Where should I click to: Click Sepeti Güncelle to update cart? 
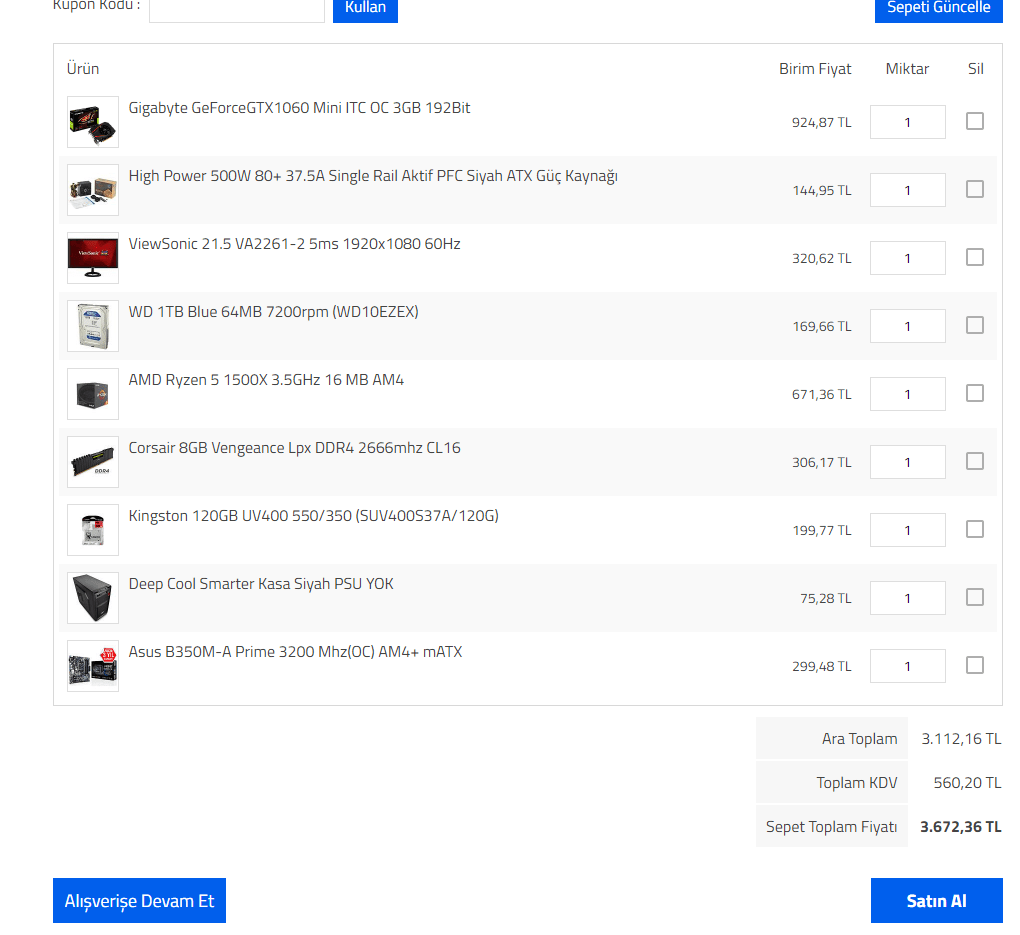(x=938, y=9)
